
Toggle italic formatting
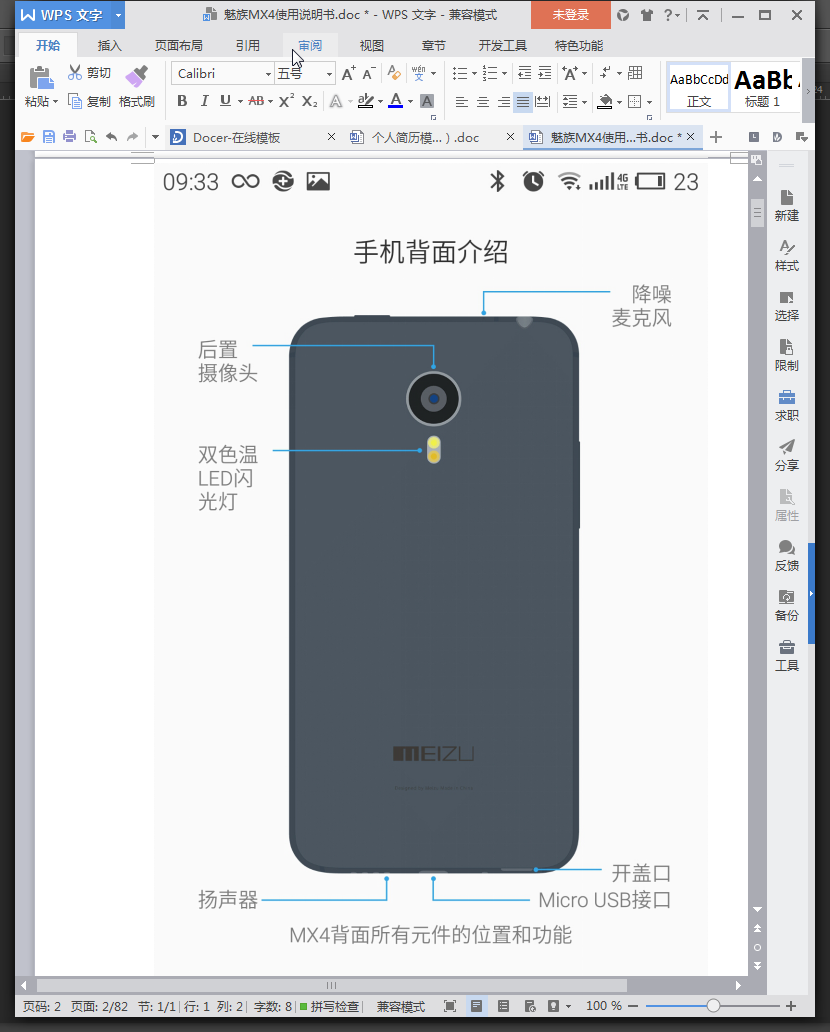click(x=203, y=101)
